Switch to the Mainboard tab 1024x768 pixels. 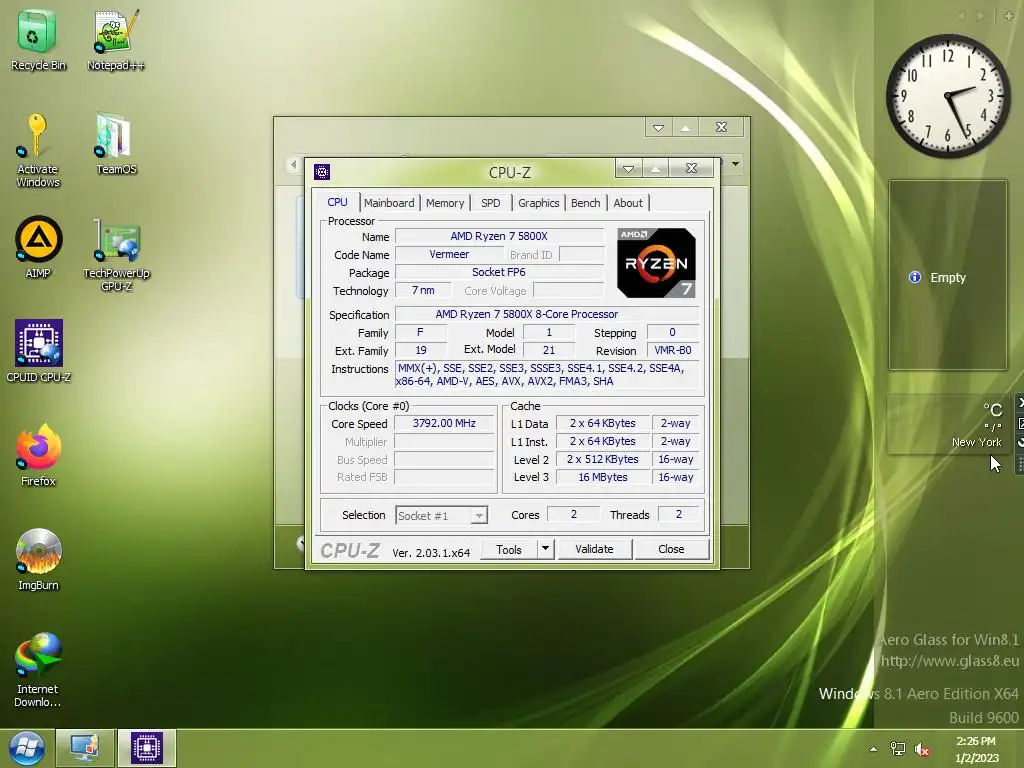click(x=389, y=203)
